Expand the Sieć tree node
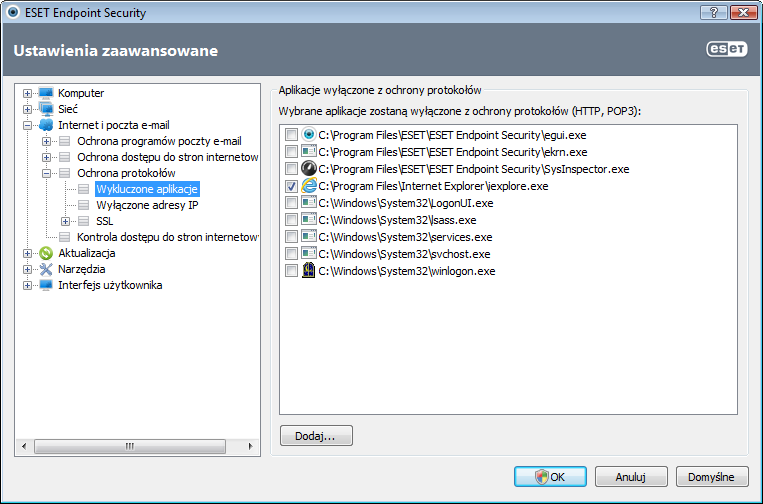Screen dimensions: 763x504 click(27, 109)
